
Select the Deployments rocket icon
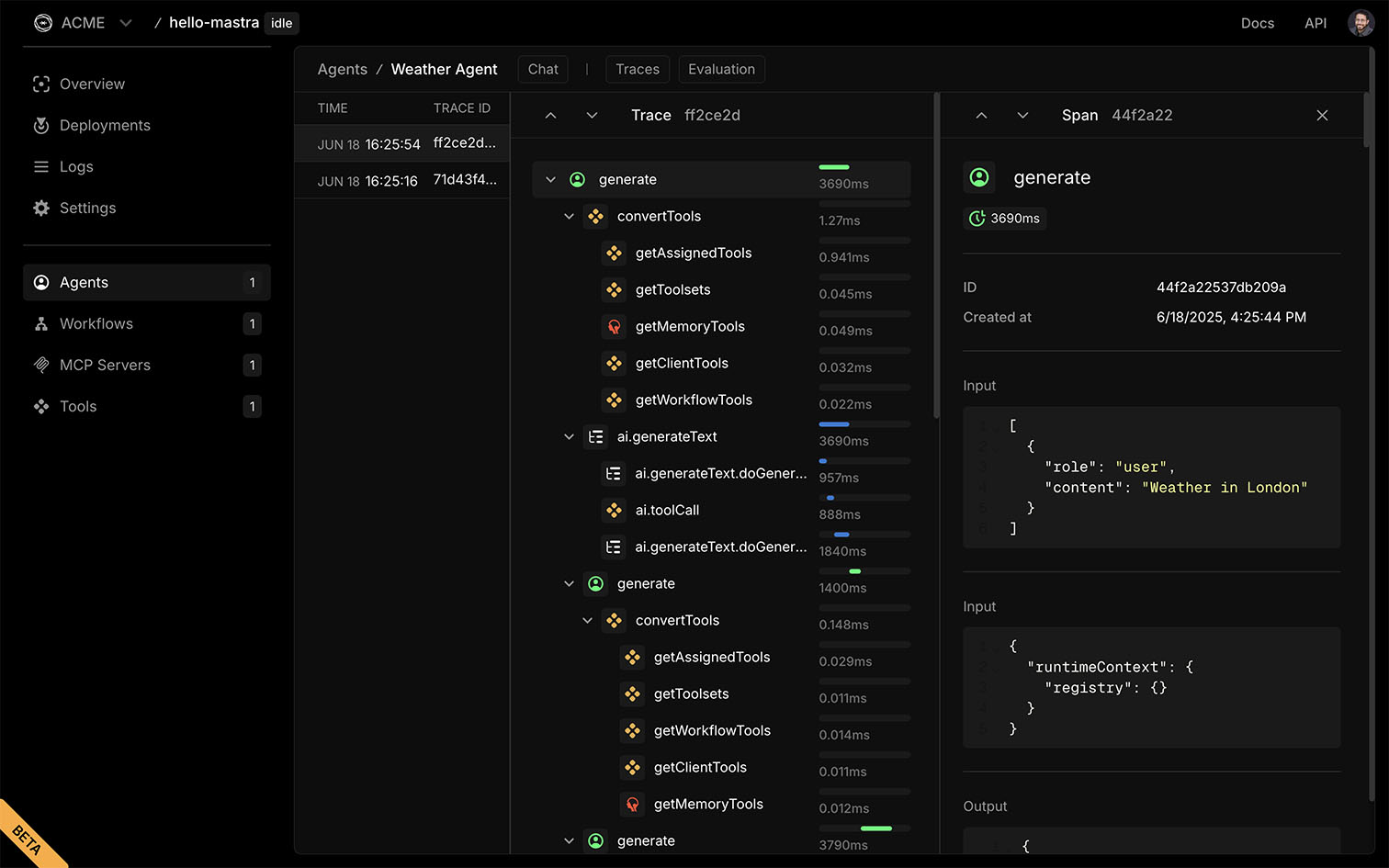[x=41, y=125]
